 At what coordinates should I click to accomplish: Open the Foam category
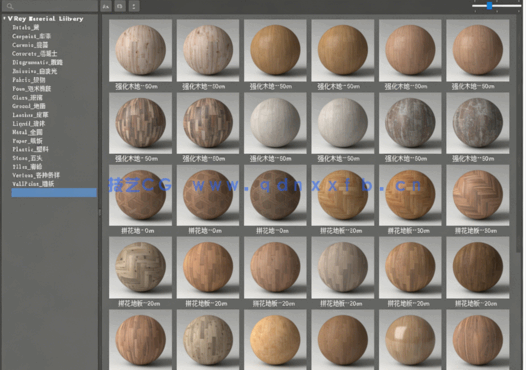(x=32, y=89)
